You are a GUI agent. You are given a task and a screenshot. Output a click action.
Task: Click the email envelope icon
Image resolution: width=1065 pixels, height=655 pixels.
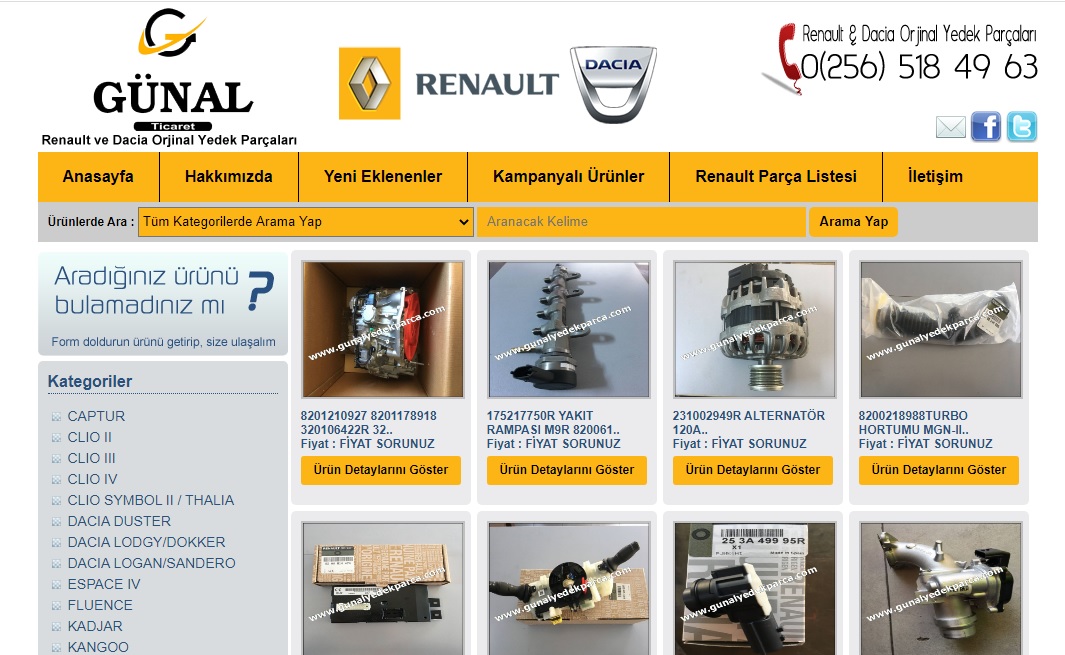click(x=950, y=127)
